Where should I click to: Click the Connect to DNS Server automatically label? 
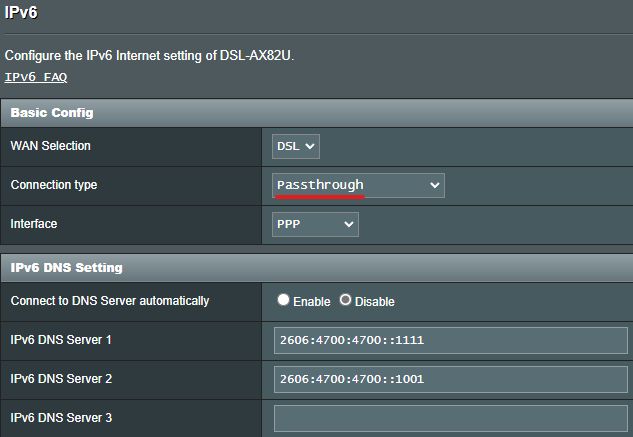110,300
